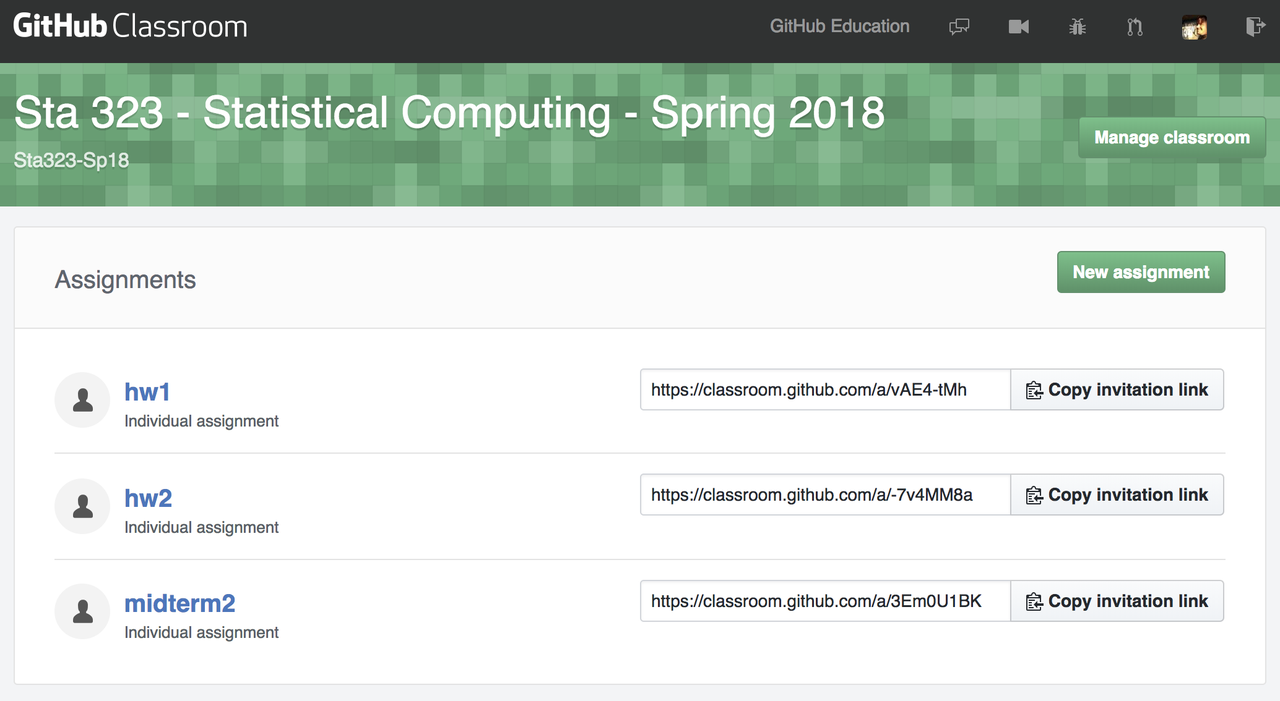This screenshot has width=1280, height=701.
Task: Create a New assignment
Action: point(1140,272)
